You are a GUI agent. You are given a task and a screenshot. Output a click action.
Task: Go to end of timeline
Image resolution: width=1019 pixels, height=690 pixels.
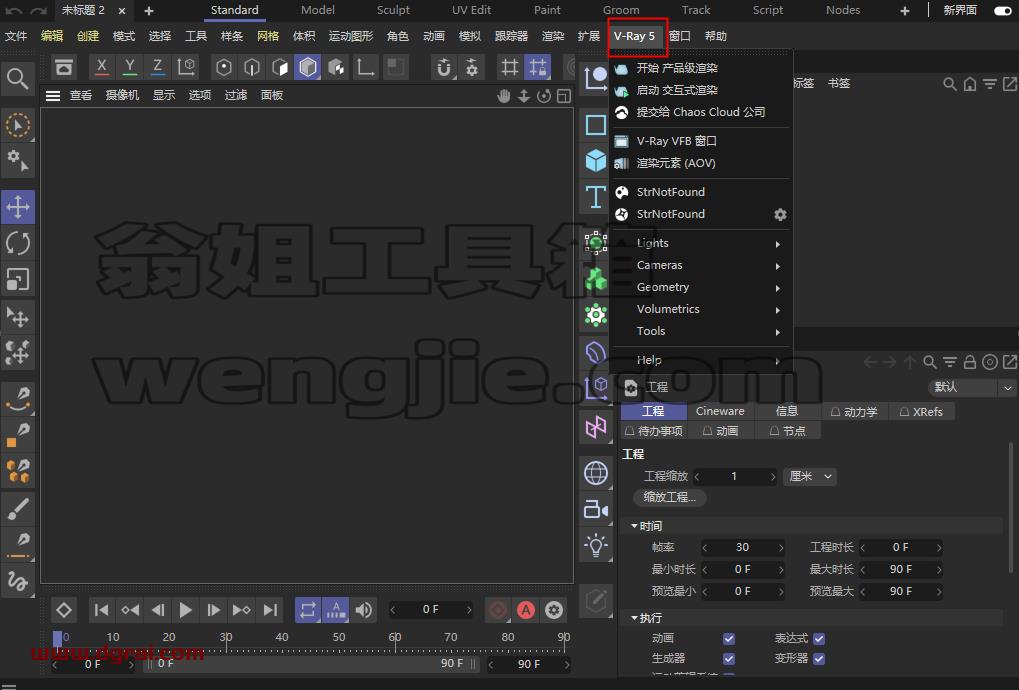[x=270, y=610]
